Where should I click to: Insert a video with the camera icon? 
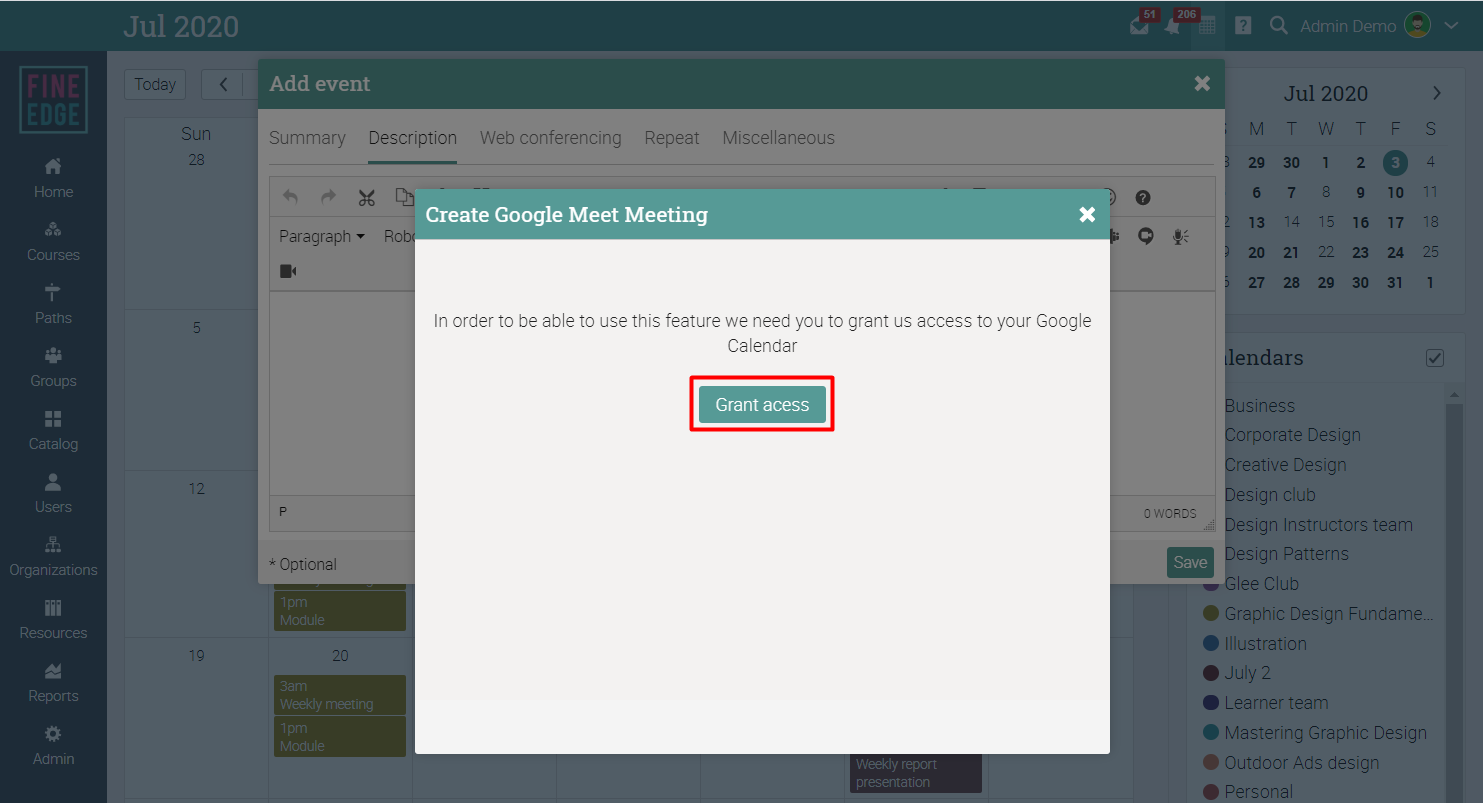[288, 271]
